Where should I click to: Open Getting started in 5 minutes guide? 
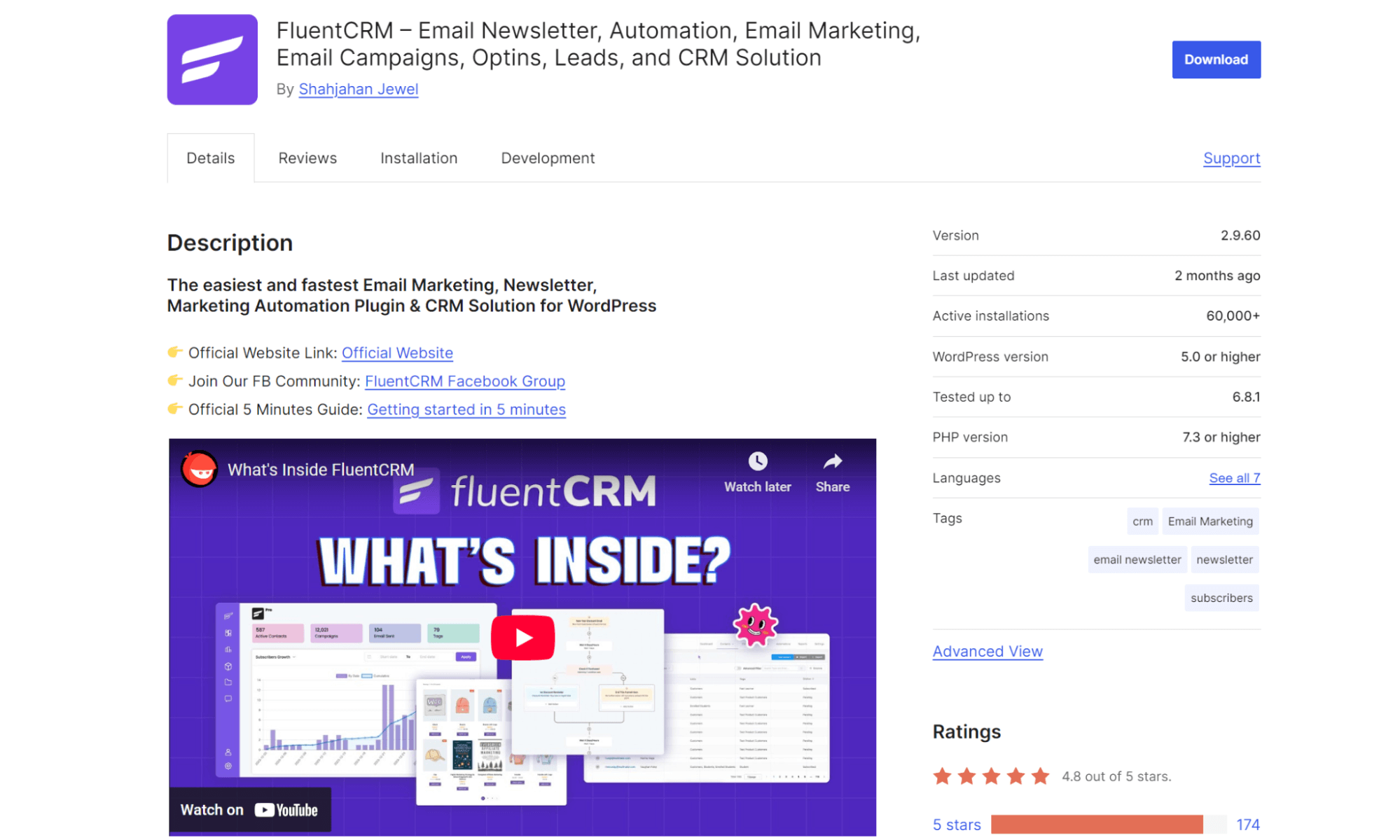(x=466, y=409)
